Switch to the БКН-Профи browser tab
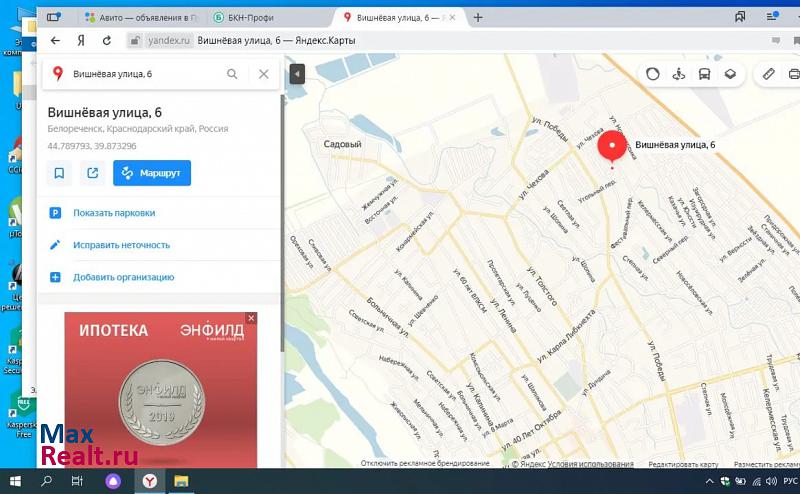This screenshot has width=800, height=494. coord(262,18)
